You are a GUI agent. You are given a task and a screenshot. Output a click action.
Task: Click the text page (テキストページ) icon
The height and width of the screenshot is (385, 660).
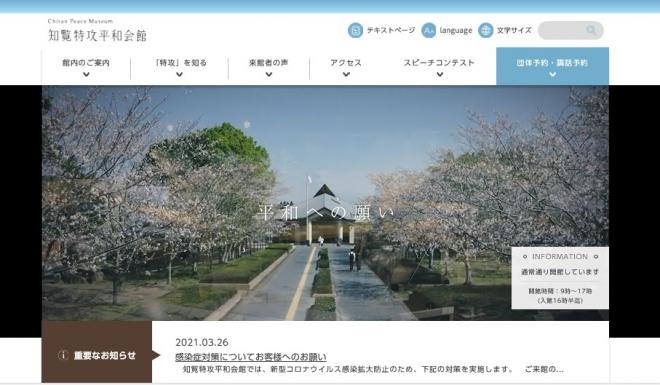pos(355,30)
